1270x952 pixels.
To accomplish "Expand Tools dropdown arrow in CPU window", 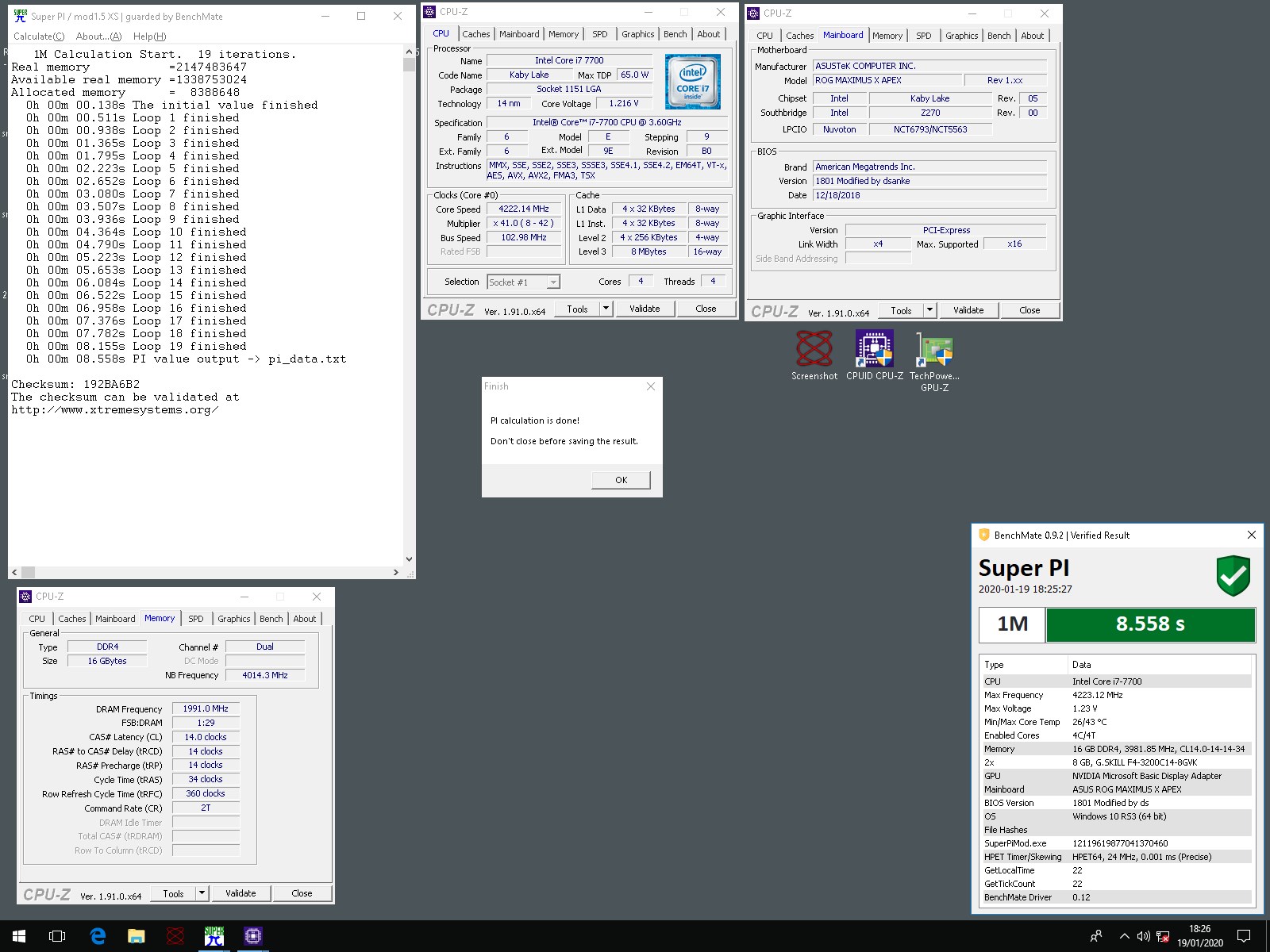I will (x=606, y=309).
